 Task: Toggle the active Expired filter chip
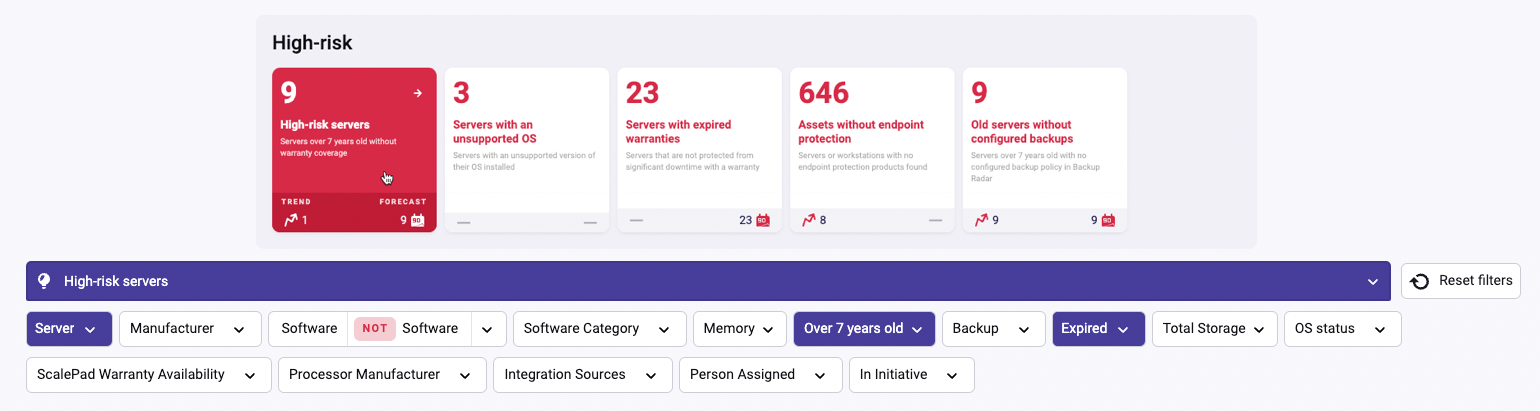point(1094,328)
